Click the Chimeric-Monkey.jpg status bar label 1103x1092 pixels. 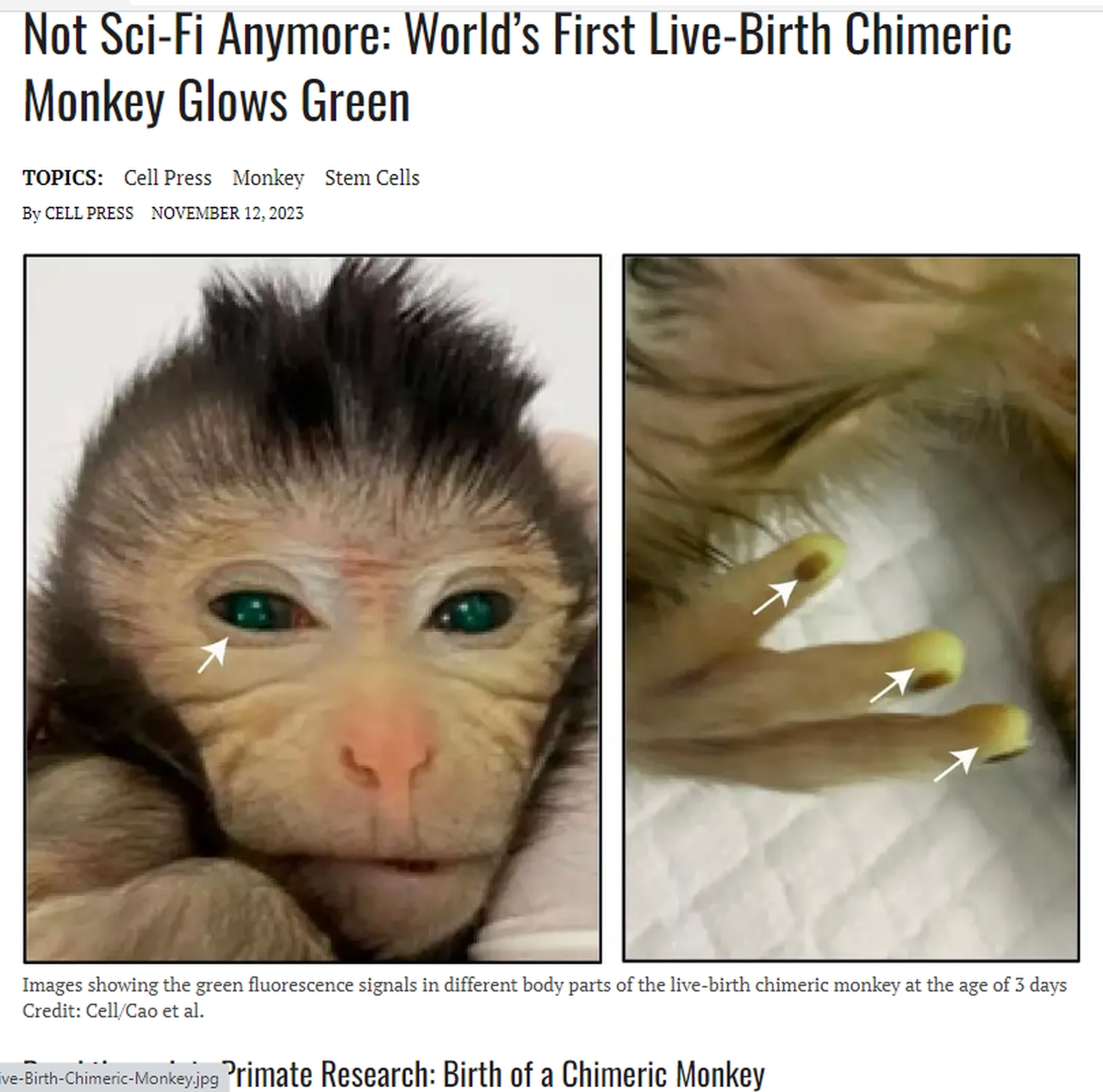pyautogui.click(x=114, y=1078)
